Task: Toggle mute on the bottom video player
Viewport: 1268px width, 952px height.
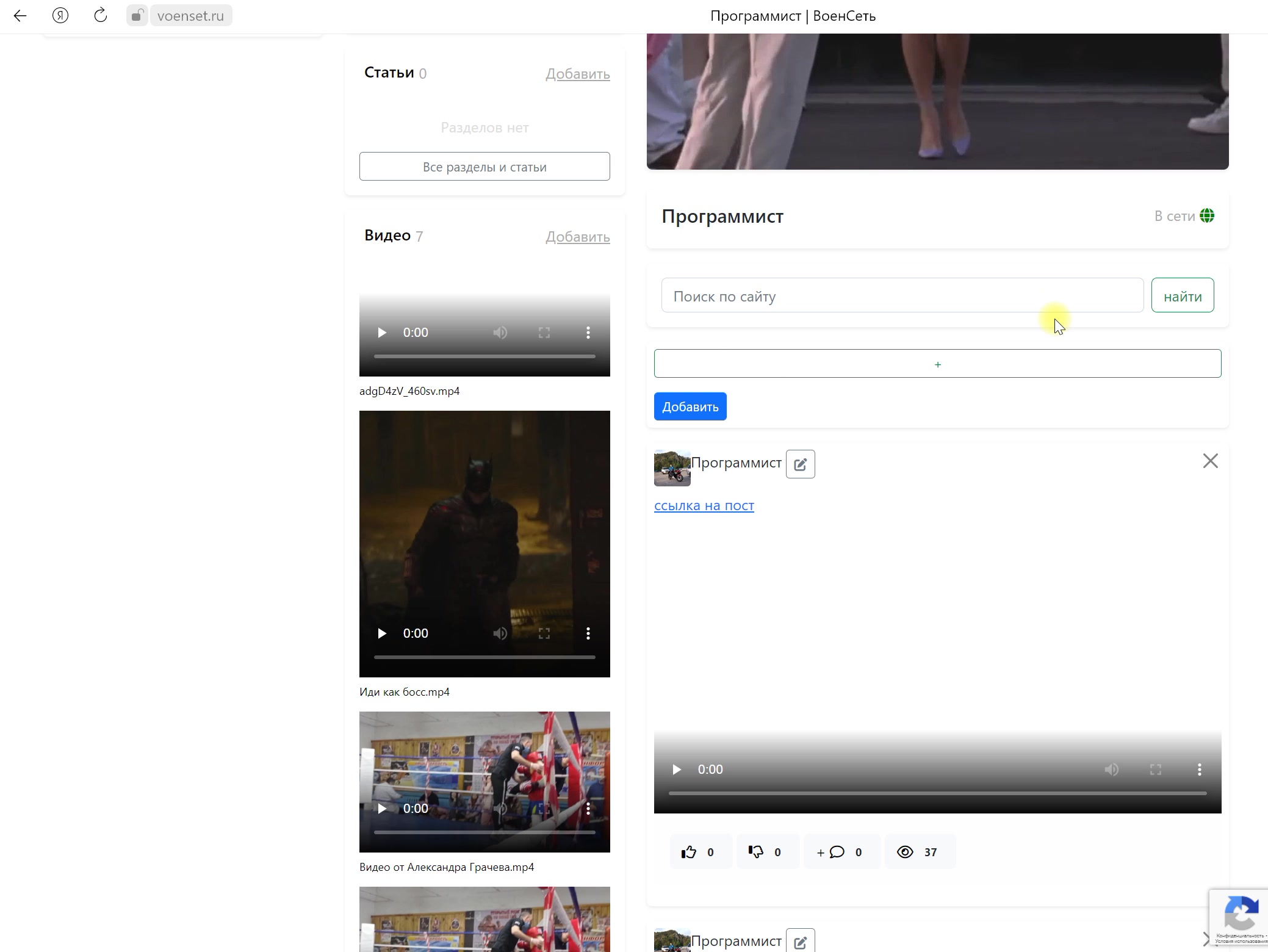Action: click(1111, 769)
